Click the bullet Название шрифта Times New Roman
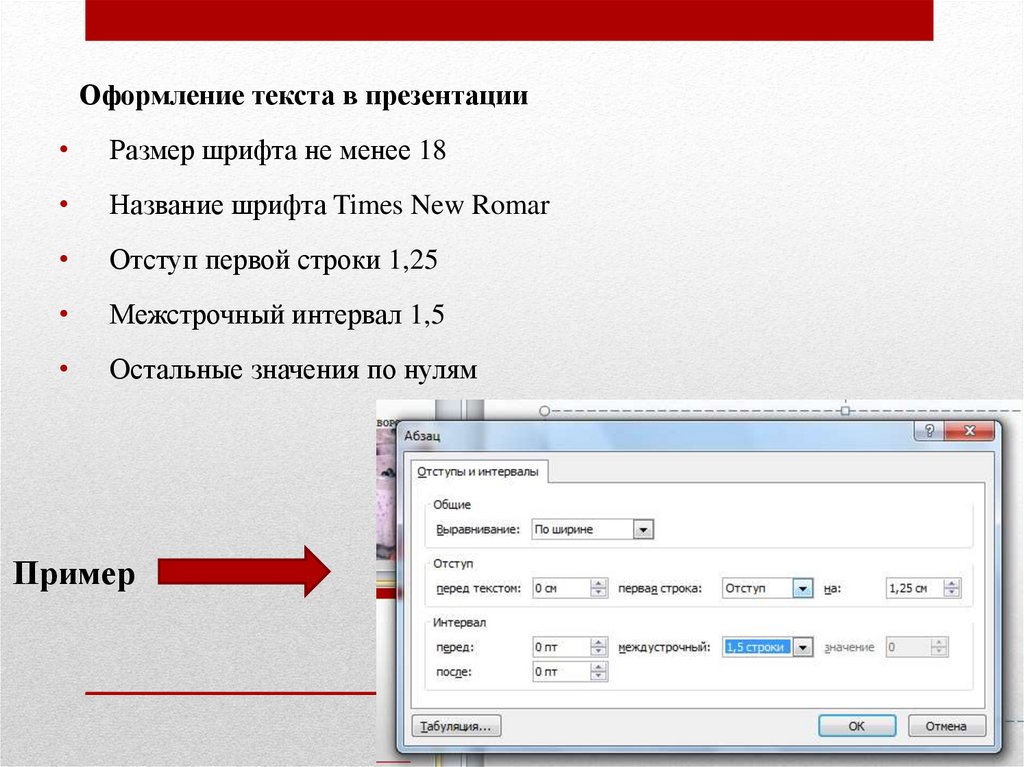This screenshot has height=767, width=1024. [x=329, y=205]
